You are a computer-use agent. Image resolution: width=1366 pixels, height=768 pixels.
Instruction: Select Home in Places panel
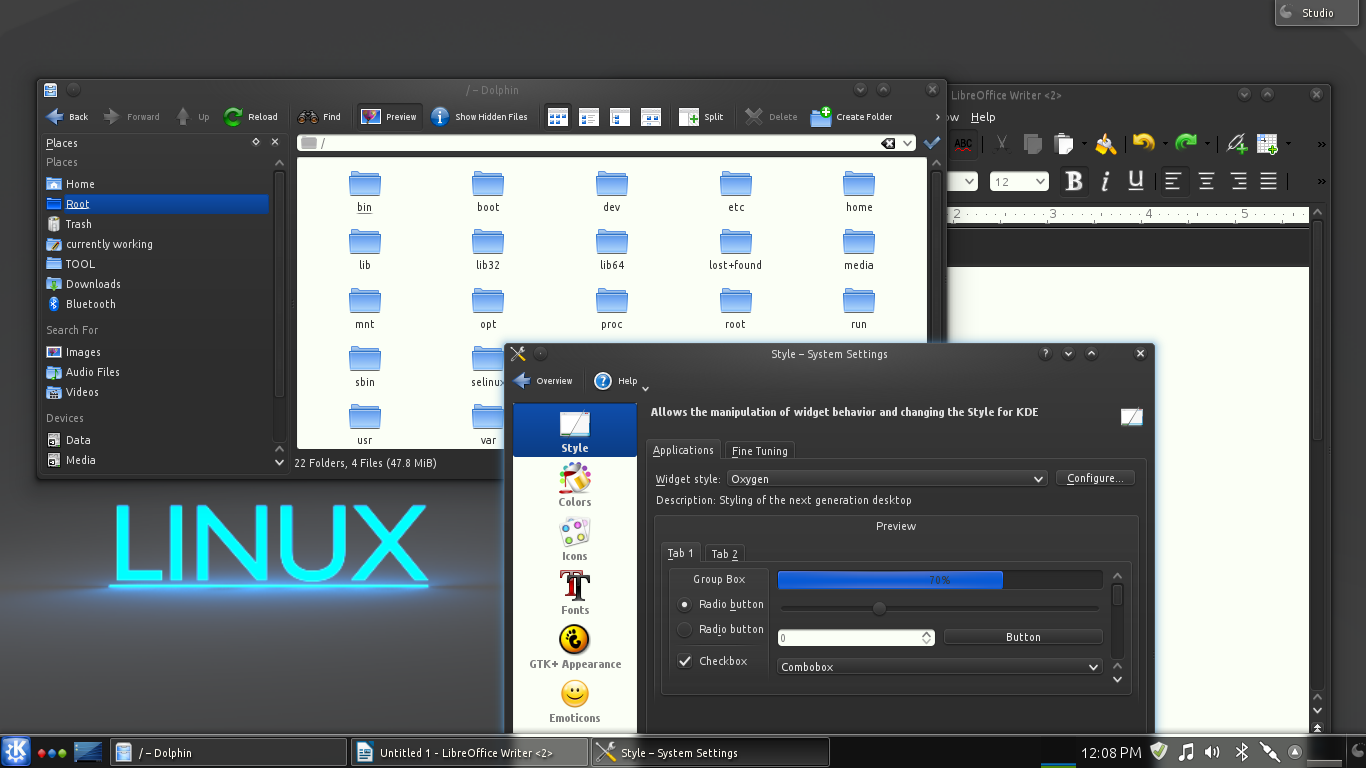(157, 184)
